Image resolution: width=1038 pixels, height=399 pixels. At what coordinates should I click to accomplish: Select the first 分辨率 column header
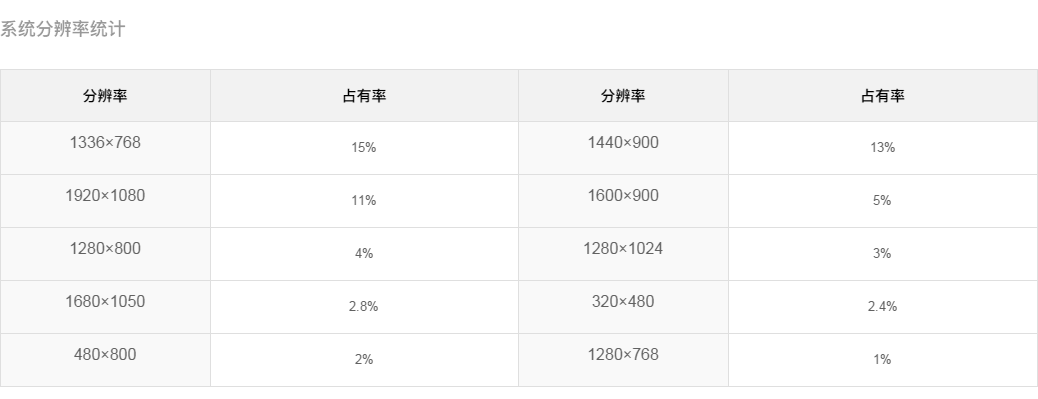coord(105,96)
